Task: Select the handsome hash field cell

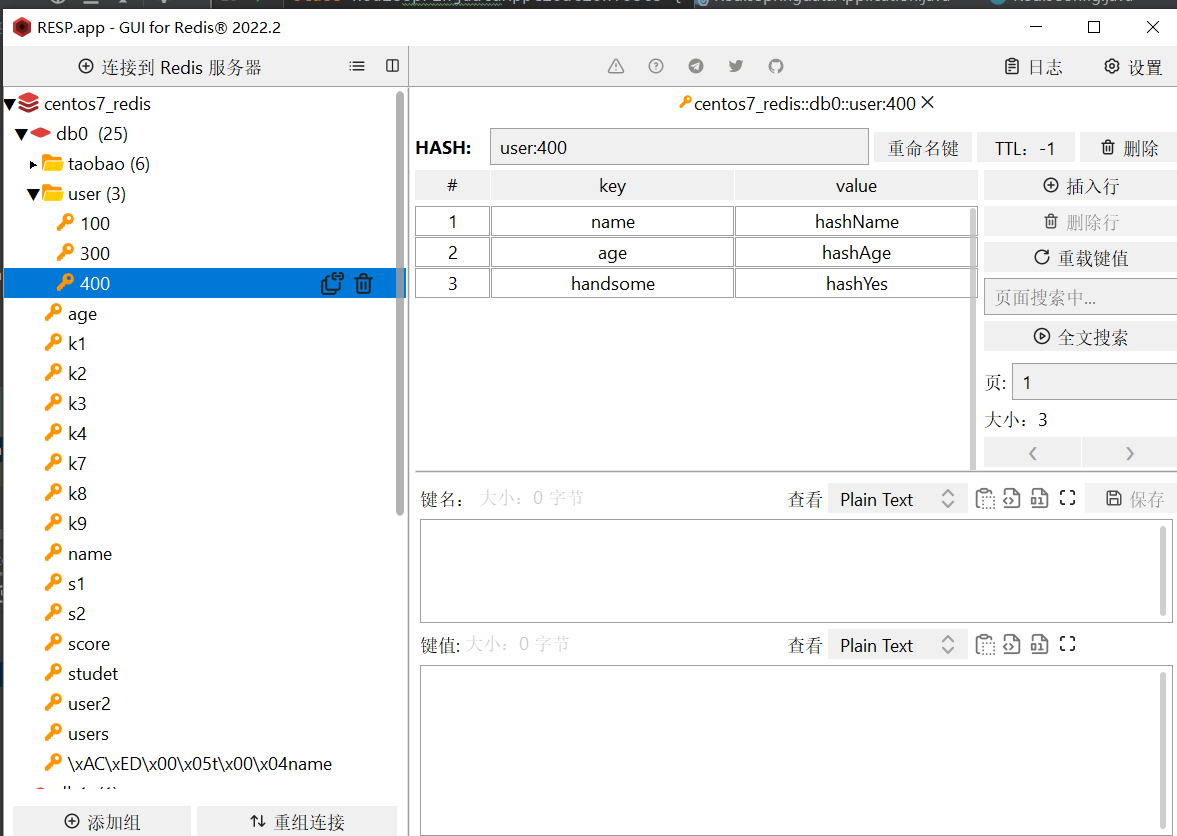Action: tap(612, 284)
